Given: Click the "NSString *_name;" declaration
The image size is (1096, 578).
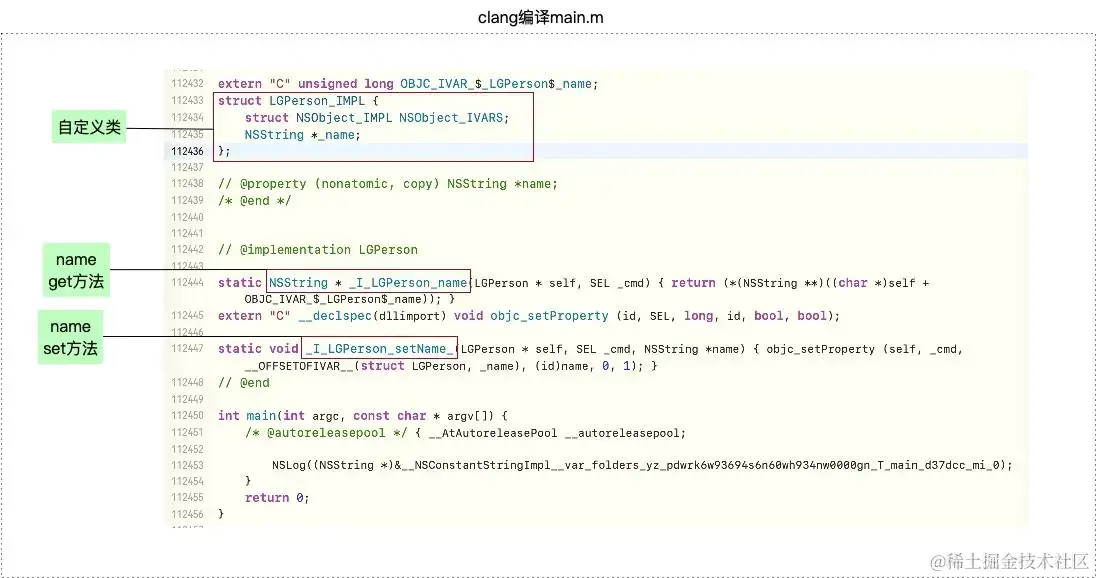Looking at the screenshot, I should pos(303,134).
